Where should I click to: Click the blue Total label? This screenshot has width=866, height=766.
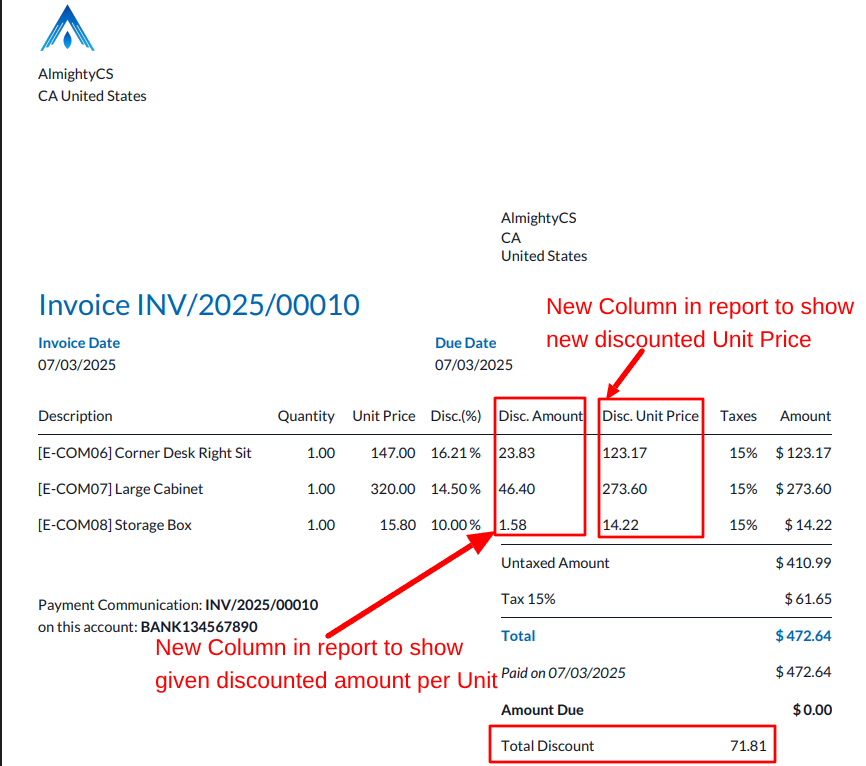pyautogui.click(x=518, y=636)
